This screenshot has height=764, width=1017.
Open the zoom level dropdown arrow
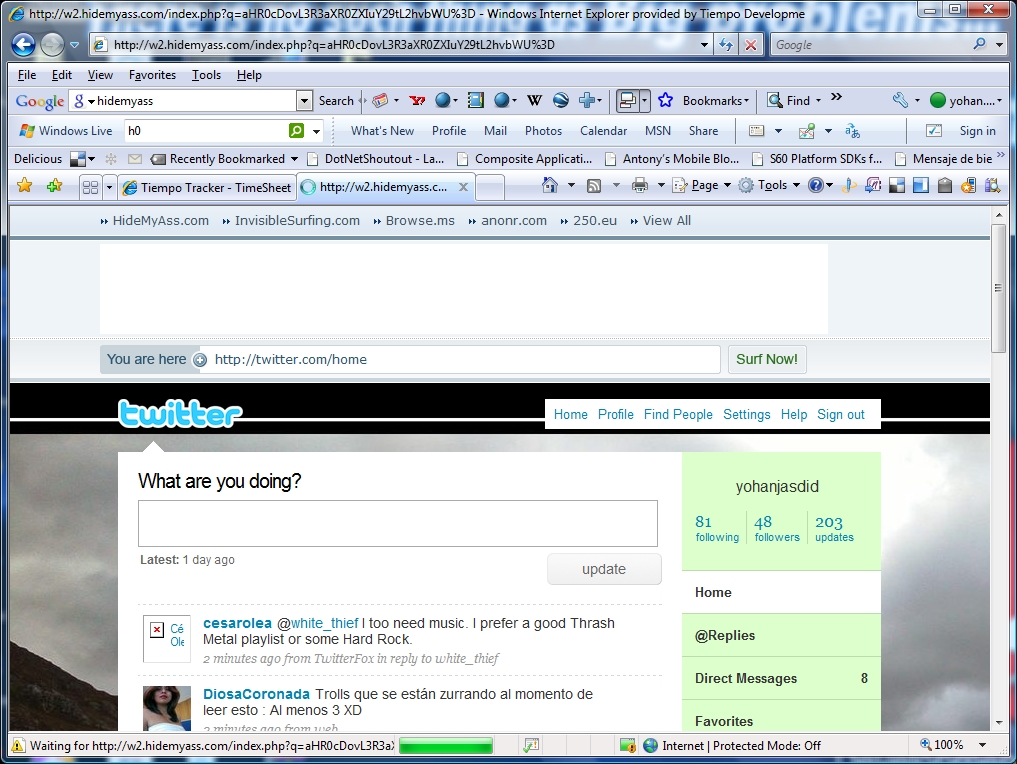click(982, 745)
